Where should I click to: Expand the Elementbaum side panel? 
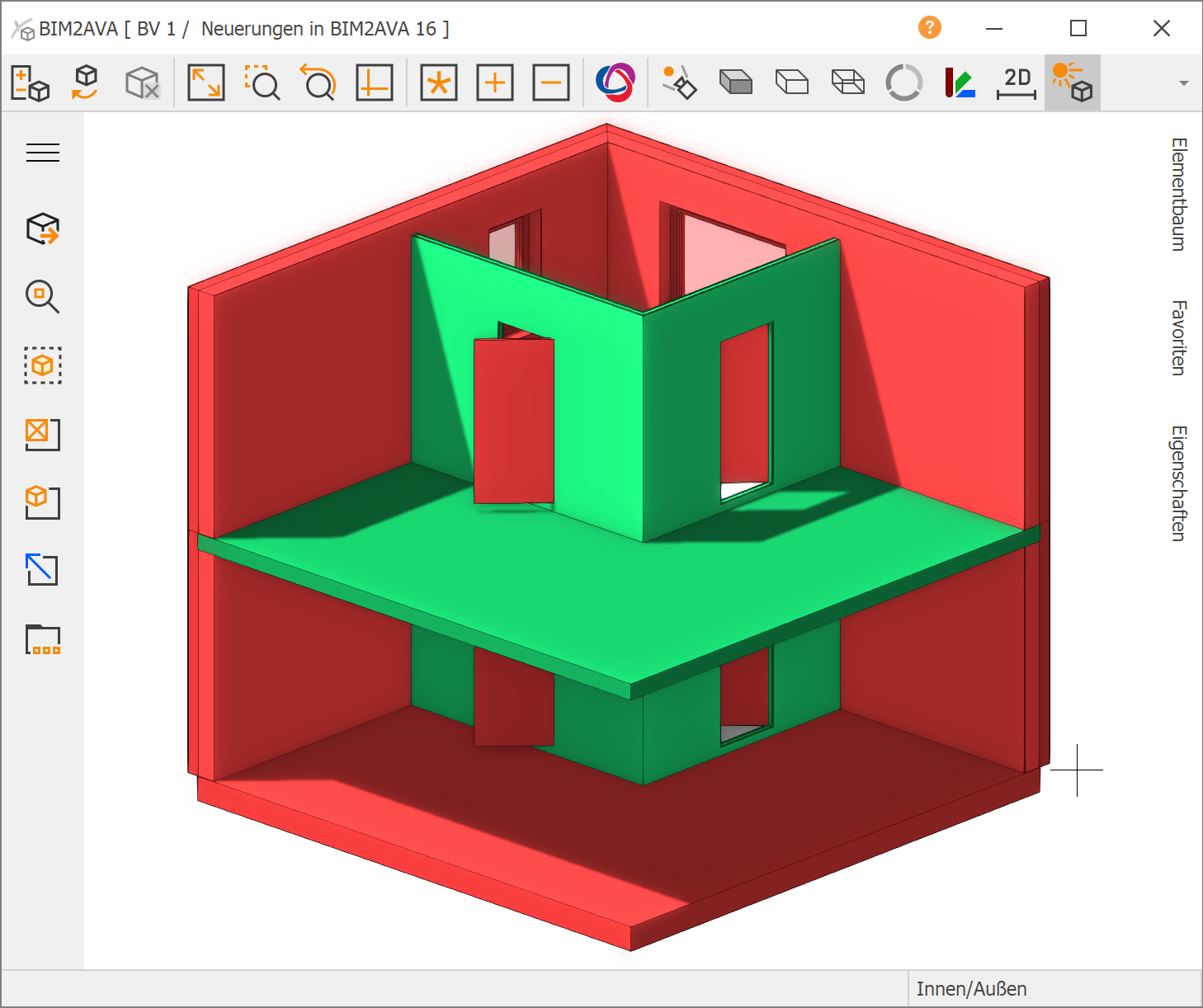tap(1179, 195)
